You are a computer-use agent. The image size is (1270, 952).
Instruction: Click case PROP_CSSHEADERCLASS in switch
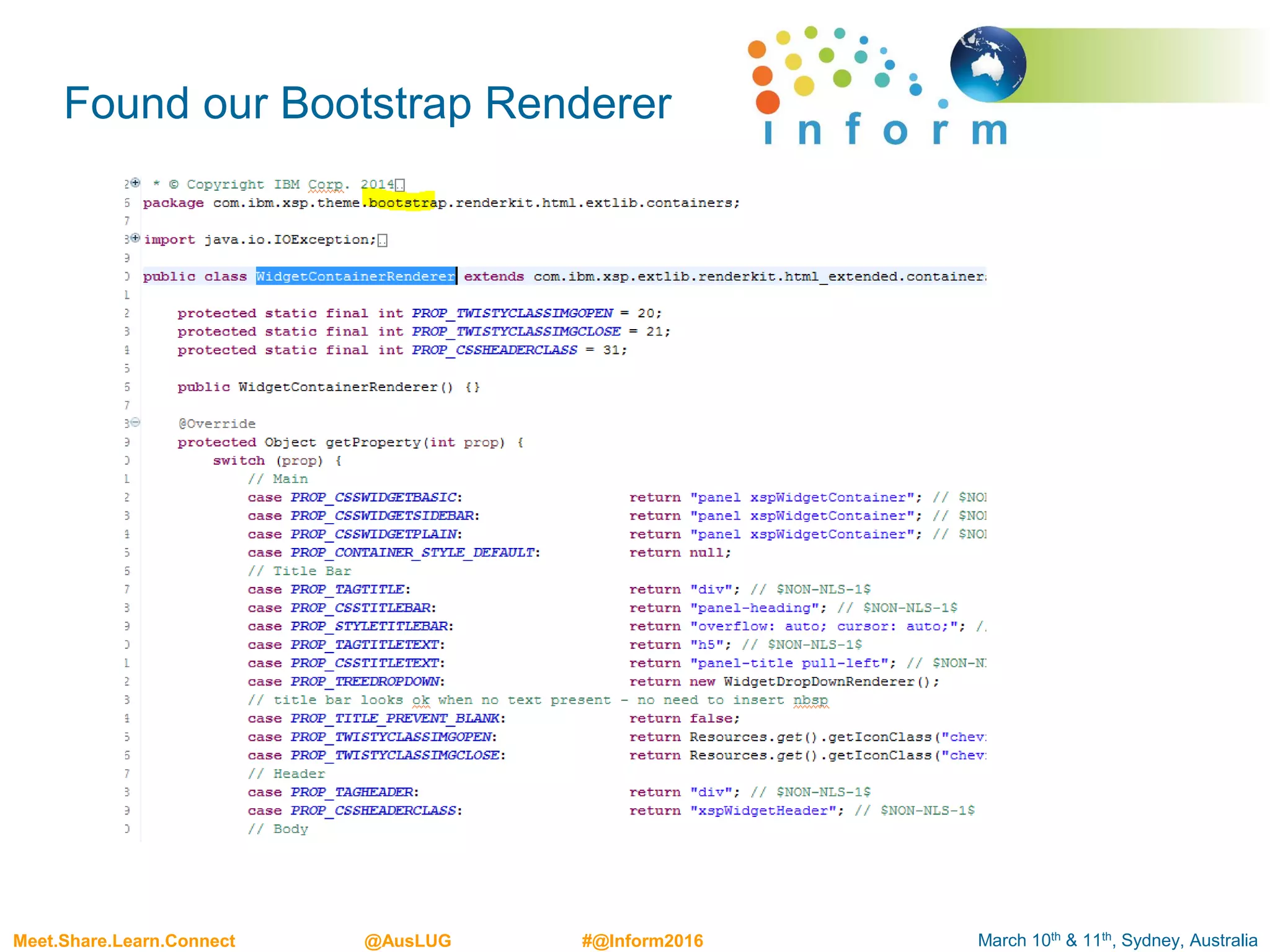tap(355, 811)
